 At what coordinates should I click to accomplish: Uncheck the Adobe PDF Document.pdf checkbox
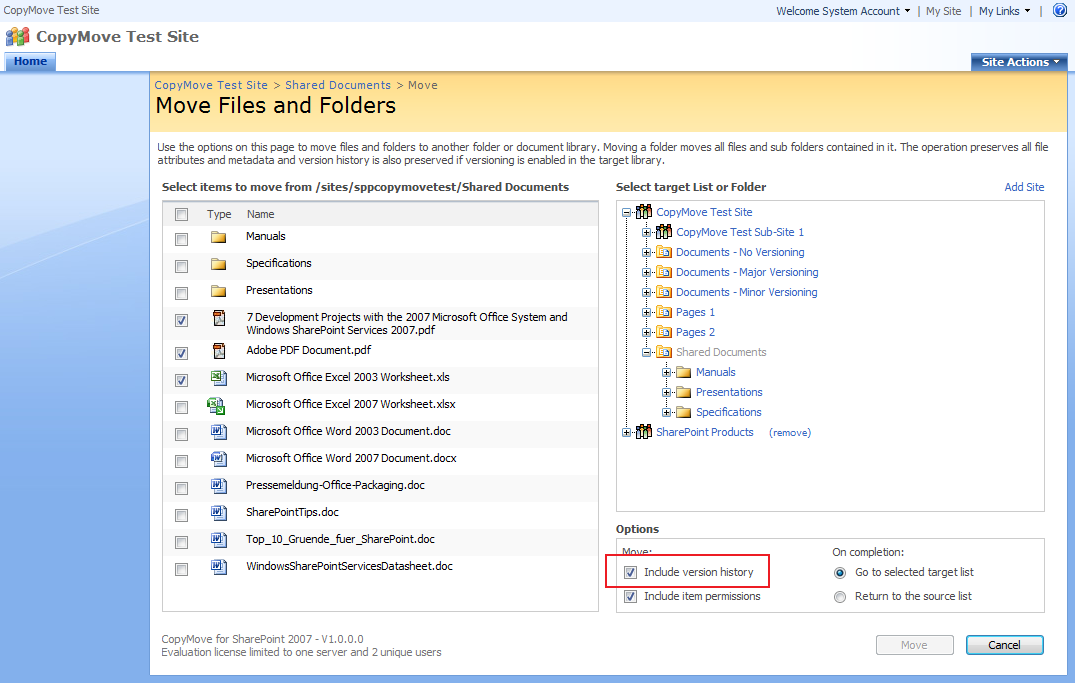click(182, 353)
